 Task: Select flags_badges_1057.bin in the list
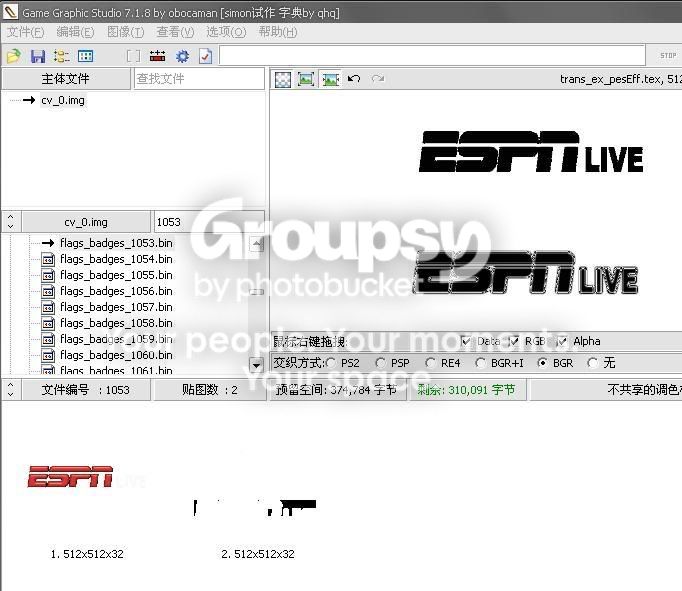pyautogui.click(x=116, y=307)
